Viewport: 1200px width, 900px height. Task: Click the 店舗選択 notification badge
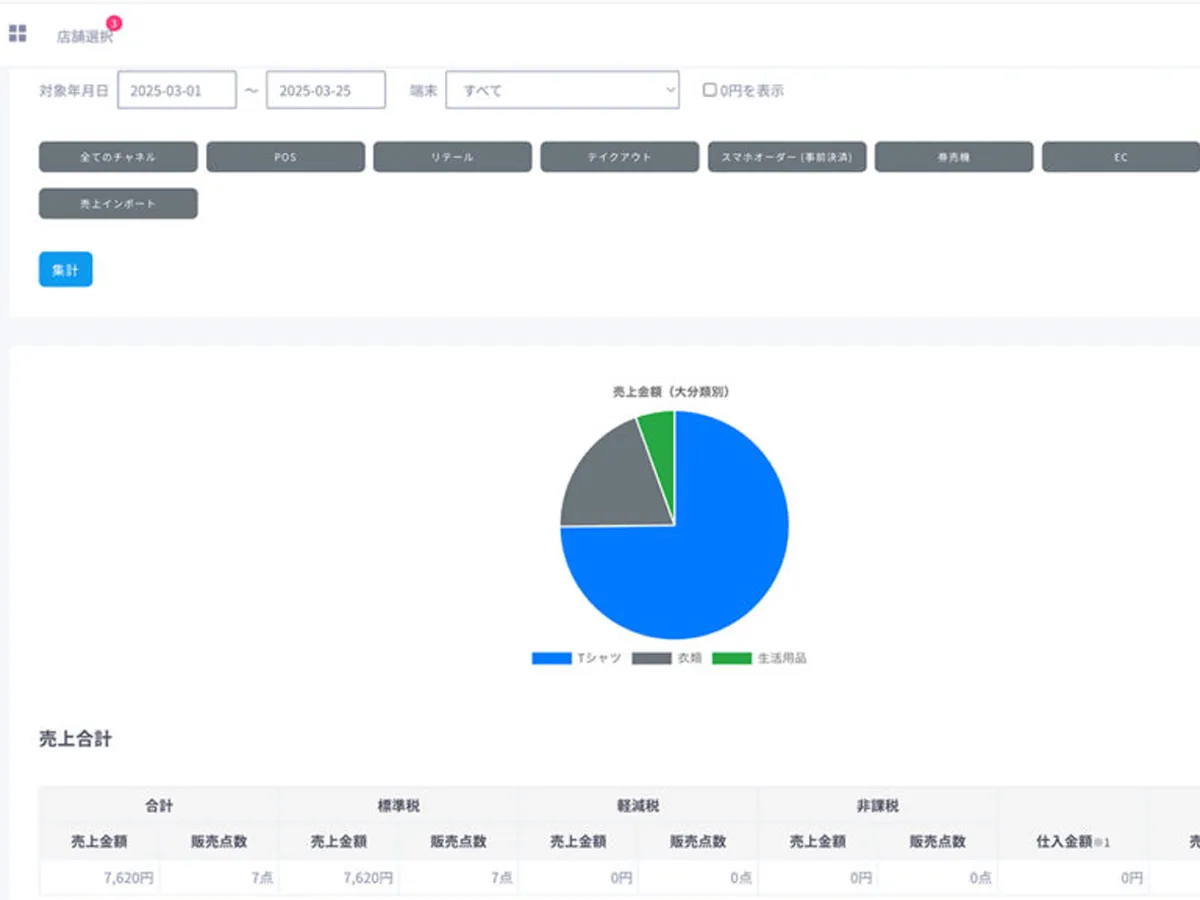[114, 23]
